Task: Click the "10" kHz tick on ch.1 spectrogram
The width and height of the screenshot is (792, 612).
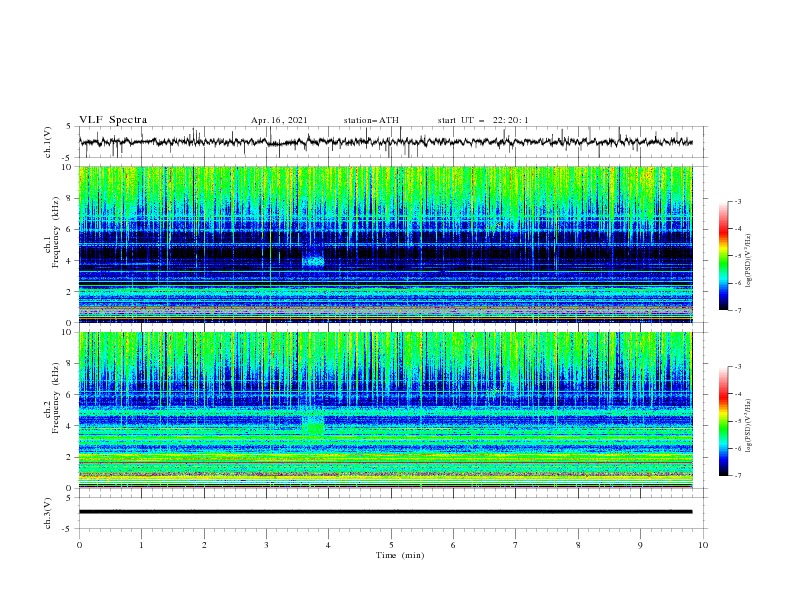Action: tap(68, 167)
